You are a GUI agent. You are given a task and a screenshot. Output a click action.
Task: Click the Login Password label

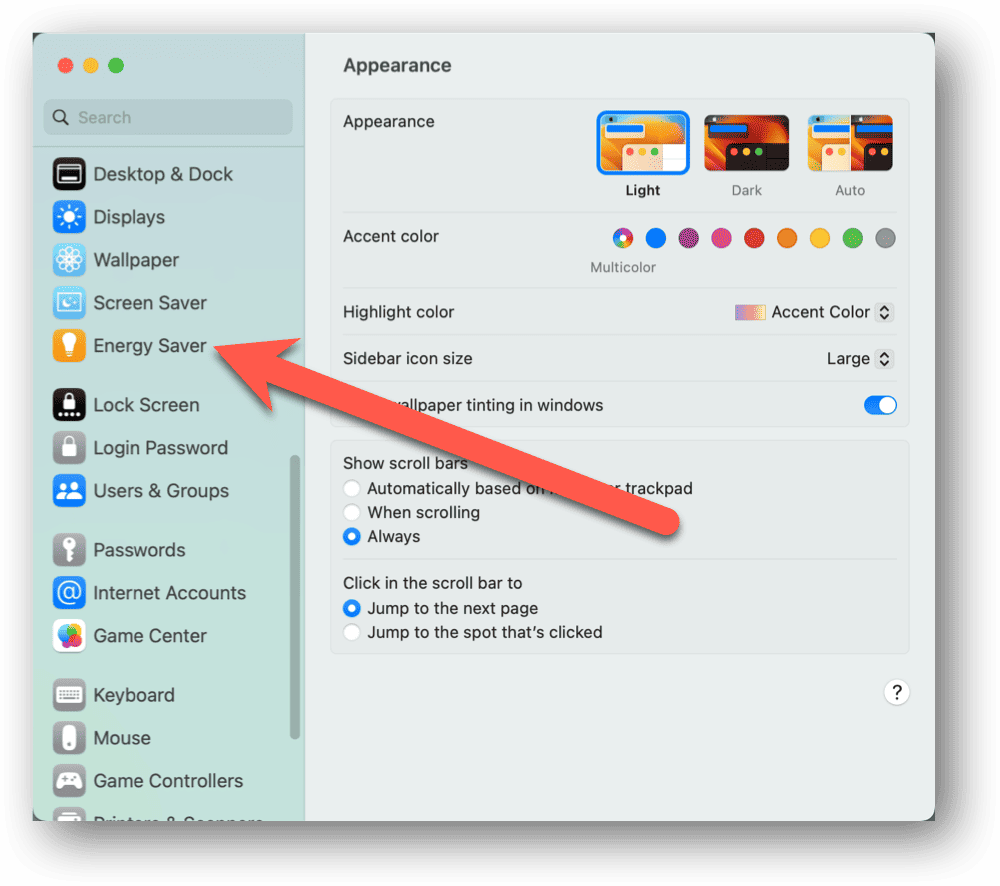161,448
